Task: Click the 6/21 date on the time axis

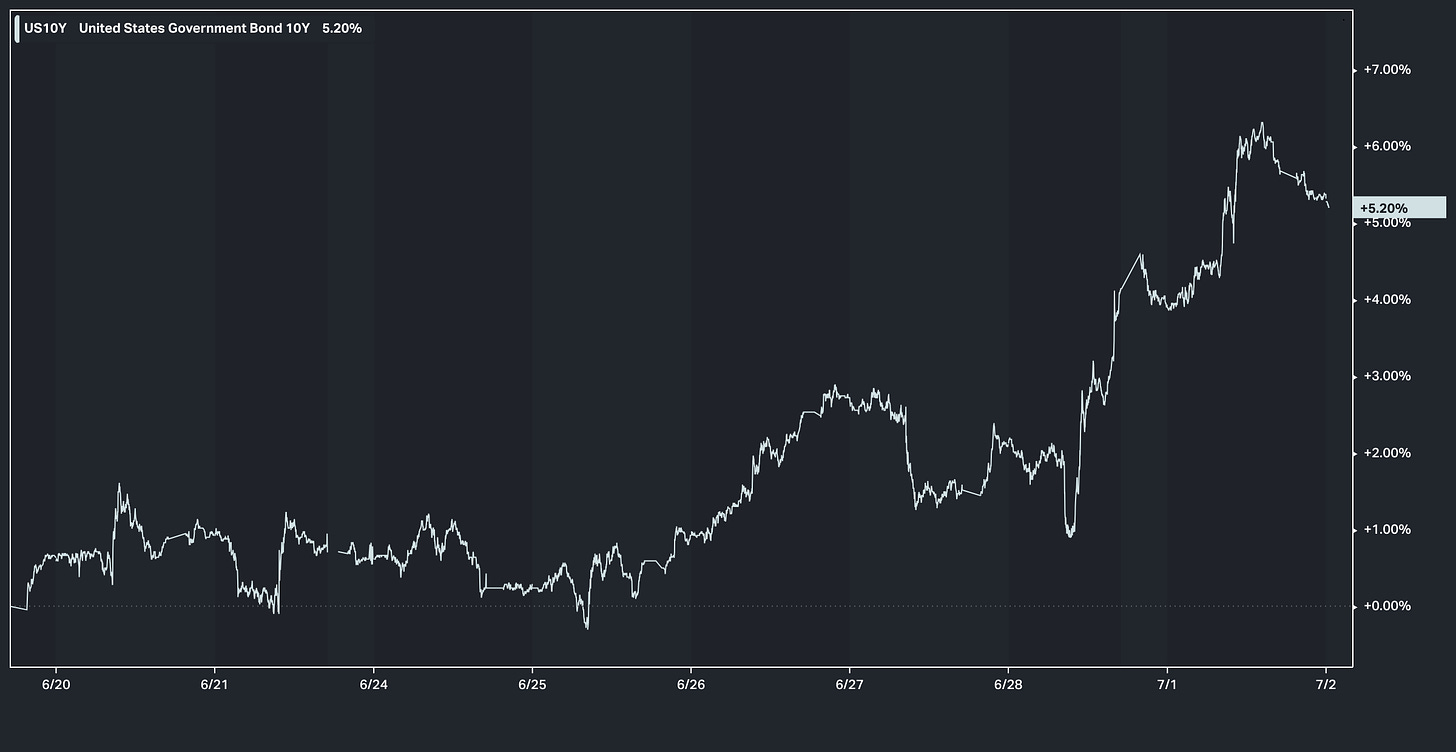Action: click(214, 685)
